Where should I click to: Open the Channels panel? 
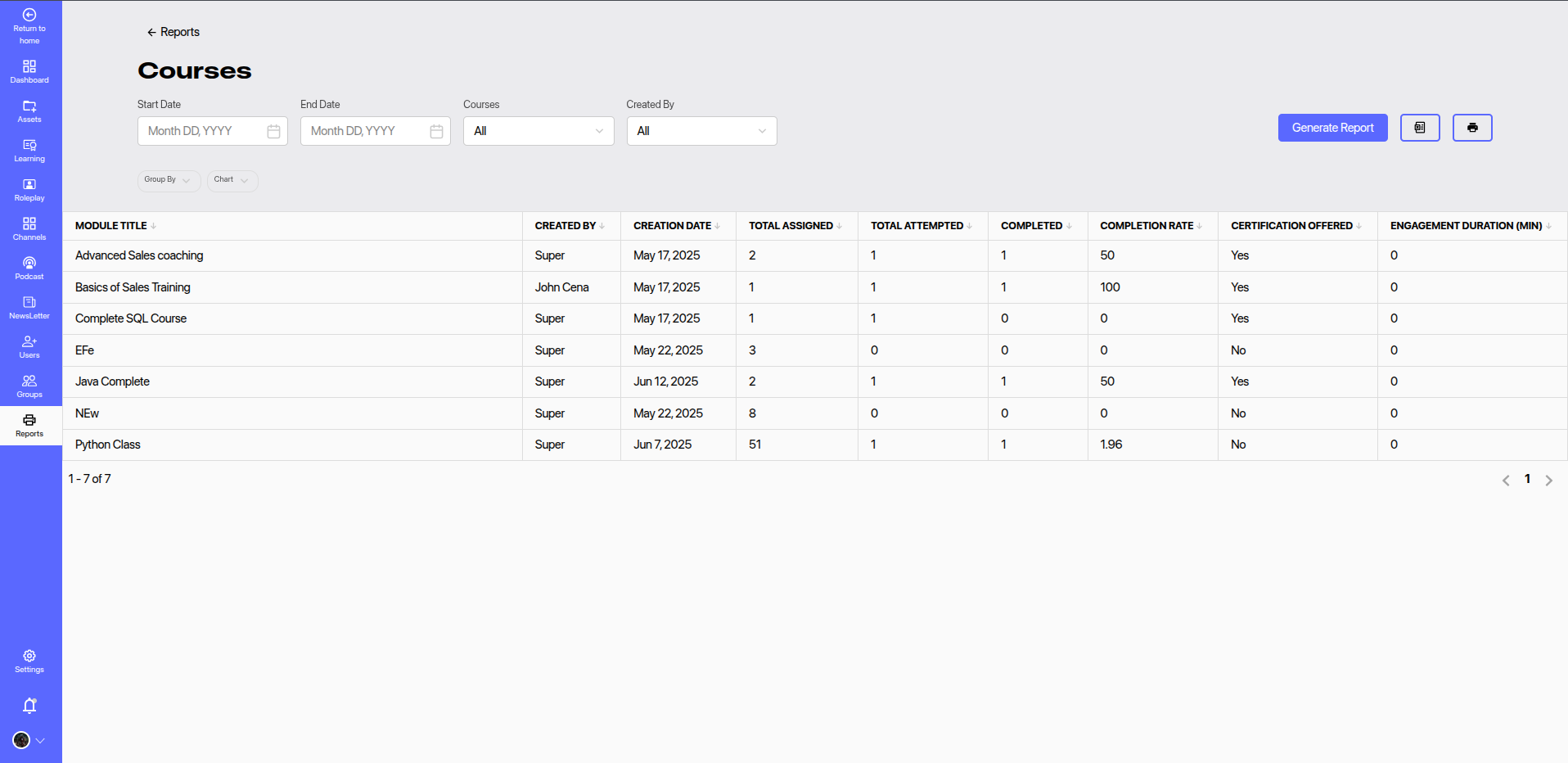tap(29, 229)
